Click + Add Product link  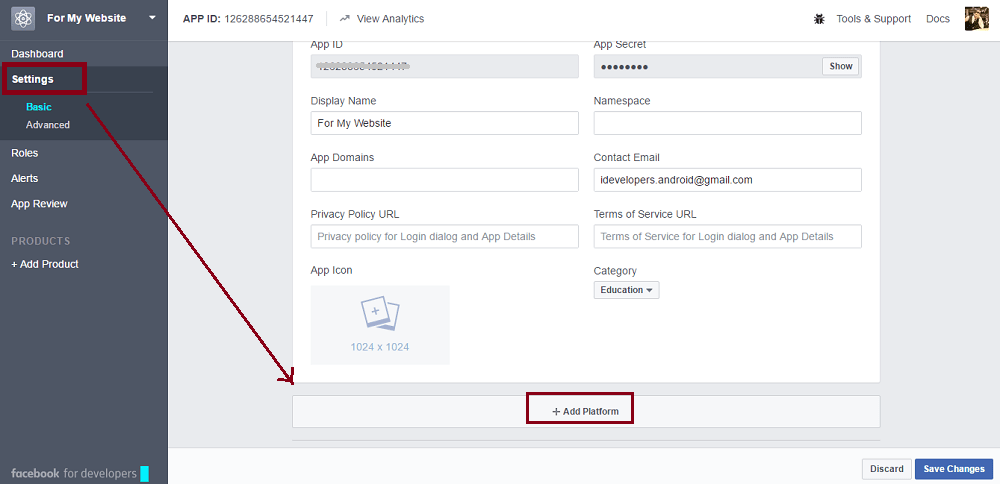[45, 264]
